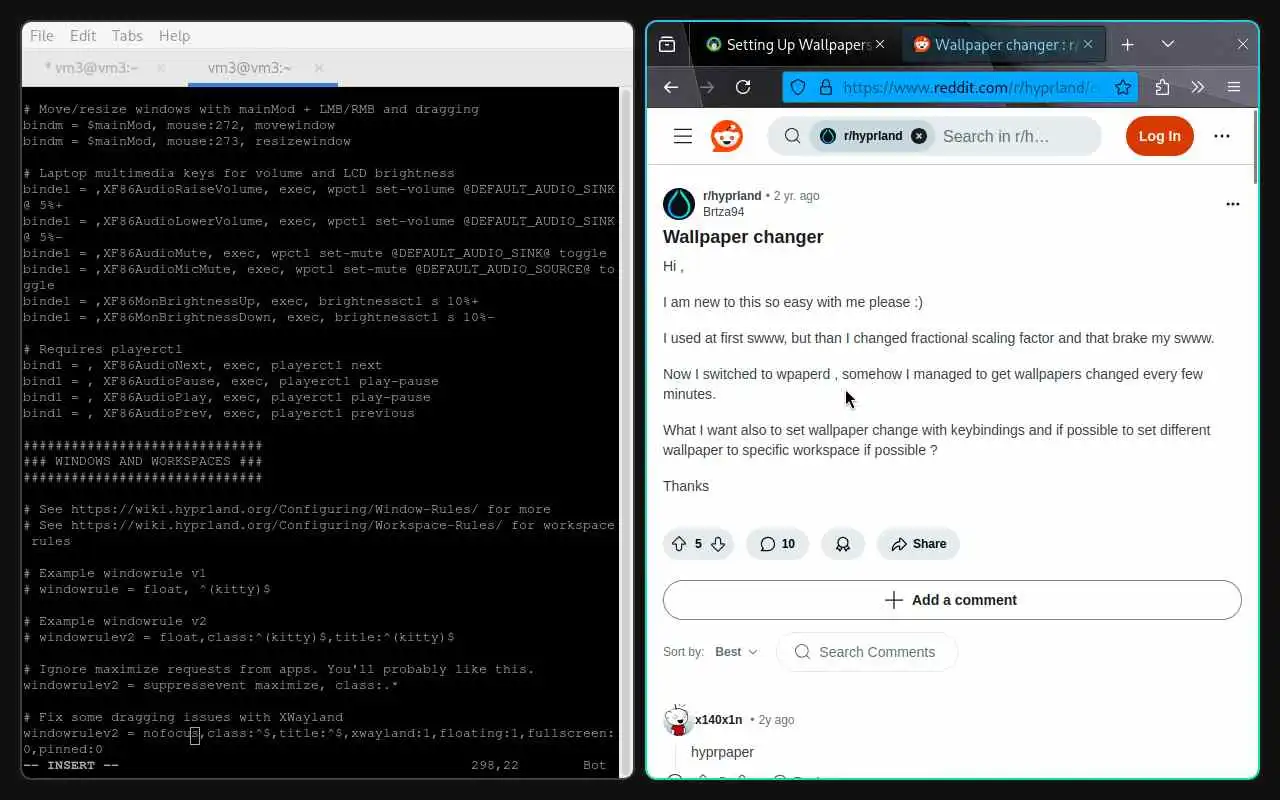
Task: Go back in the browser
Action: (671, 87)
